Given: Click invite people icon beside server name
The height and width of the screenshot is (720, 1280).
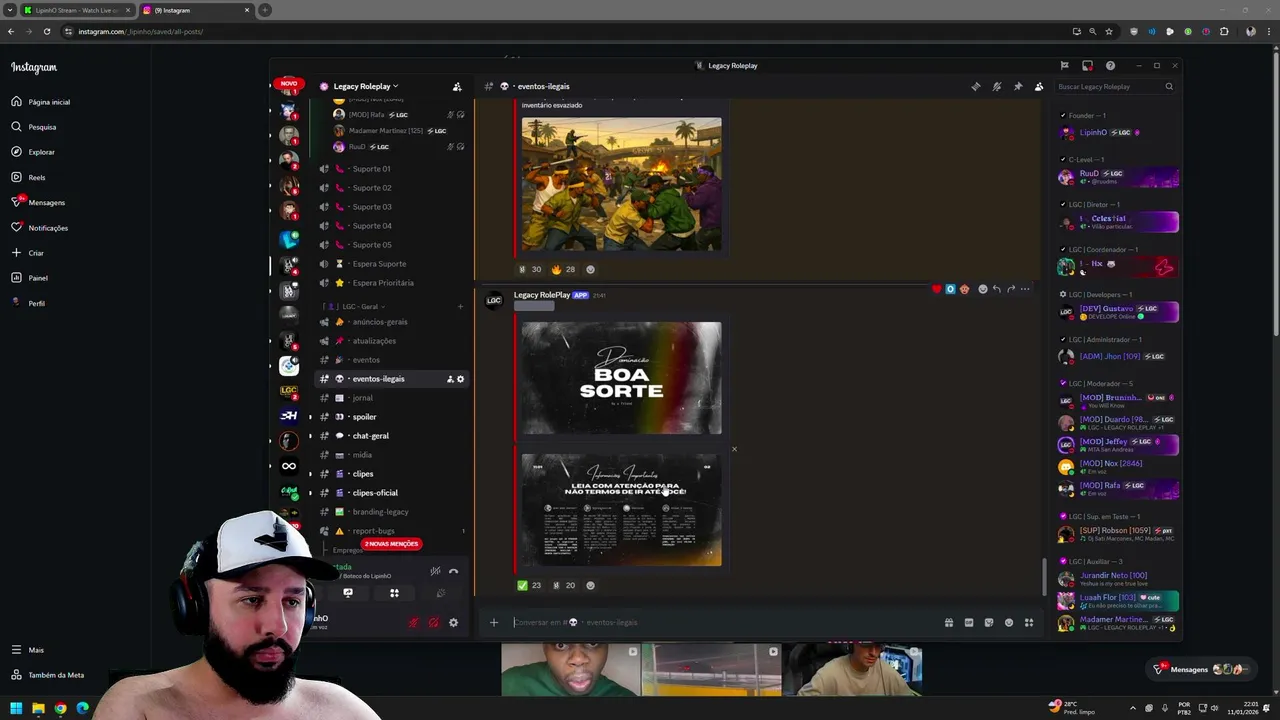Looking at the screenshot, I should (x=457, y=86).
